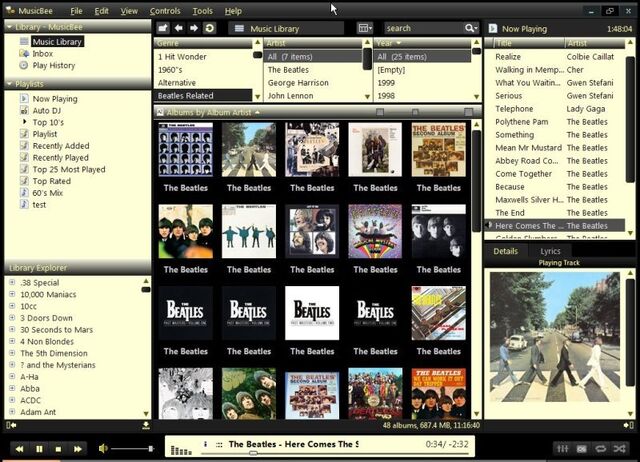The height and width of the screenshot is (462, 640).
Task: Click the left panel collapse icon
Action: [11, 425]
